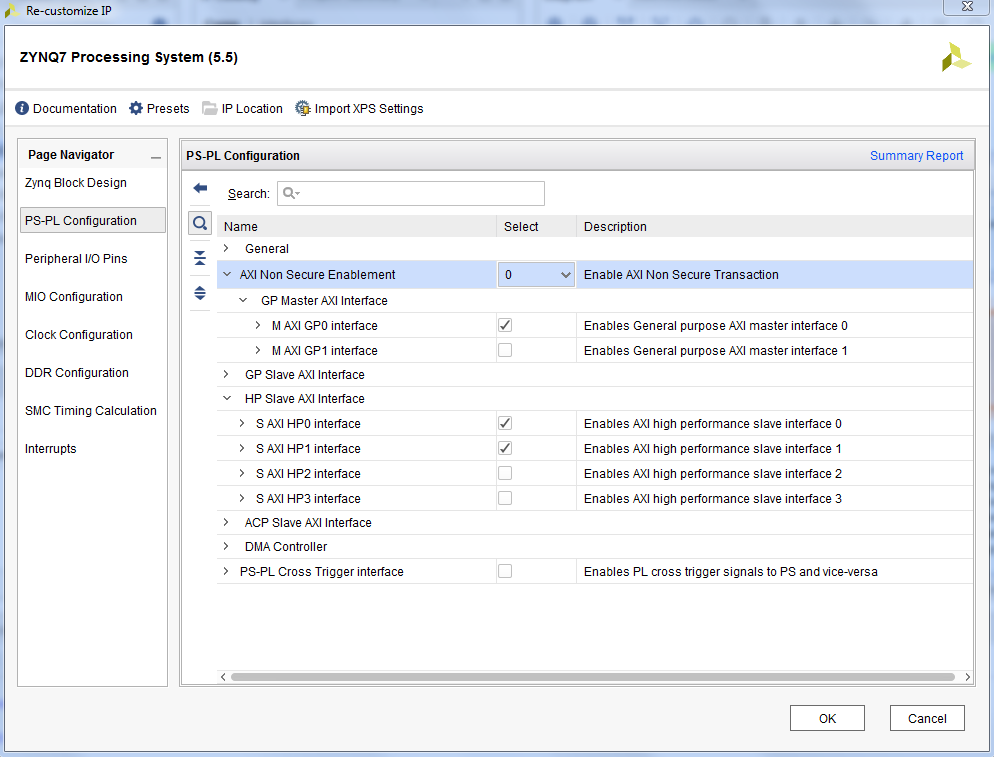Viewport: 994px width, 757px height.
Task: Click Import XPS Settings label
Action: [369, 108]
